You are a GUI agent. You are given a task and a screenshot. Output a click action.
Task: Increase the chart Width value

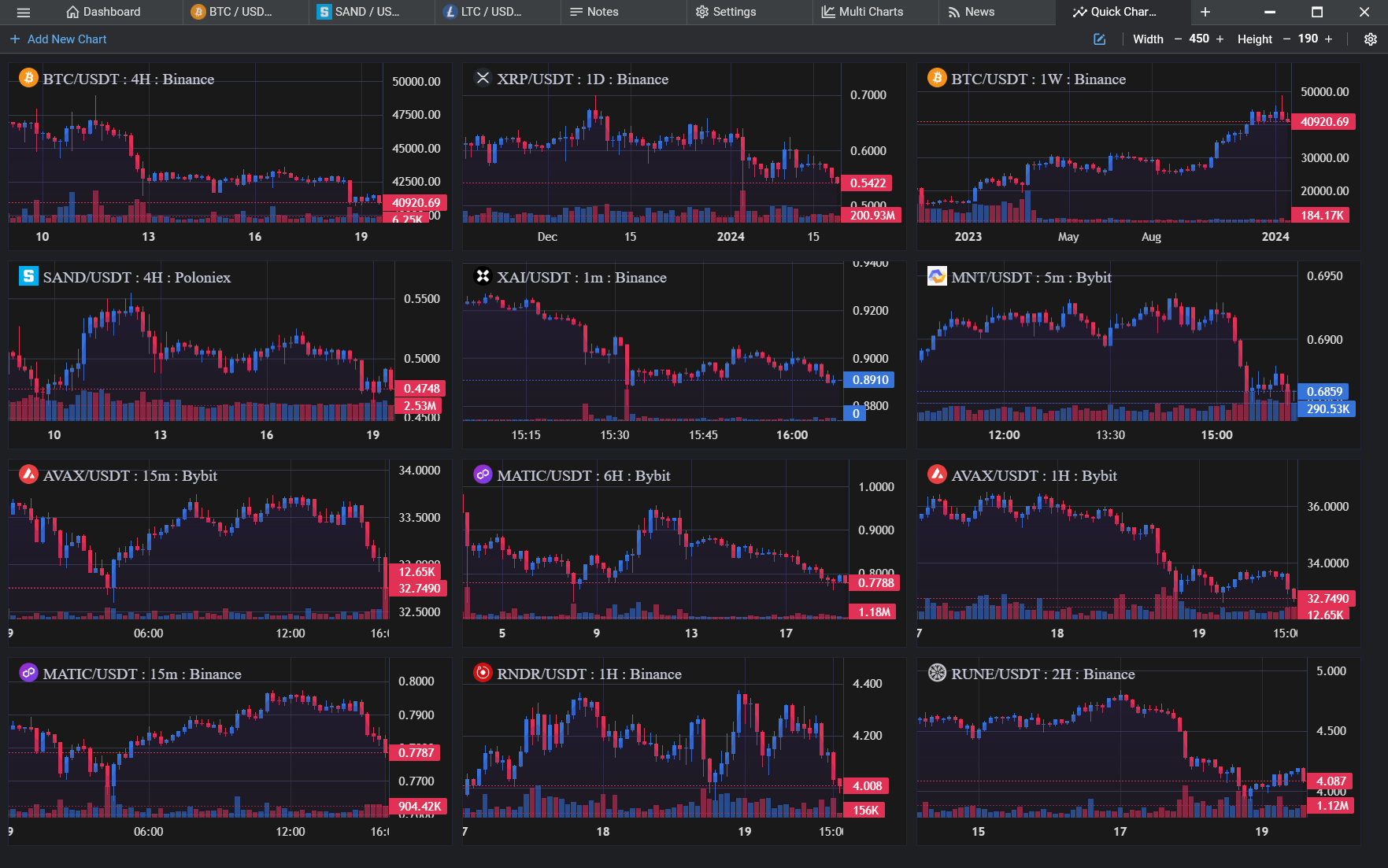tap(1220, 39)
